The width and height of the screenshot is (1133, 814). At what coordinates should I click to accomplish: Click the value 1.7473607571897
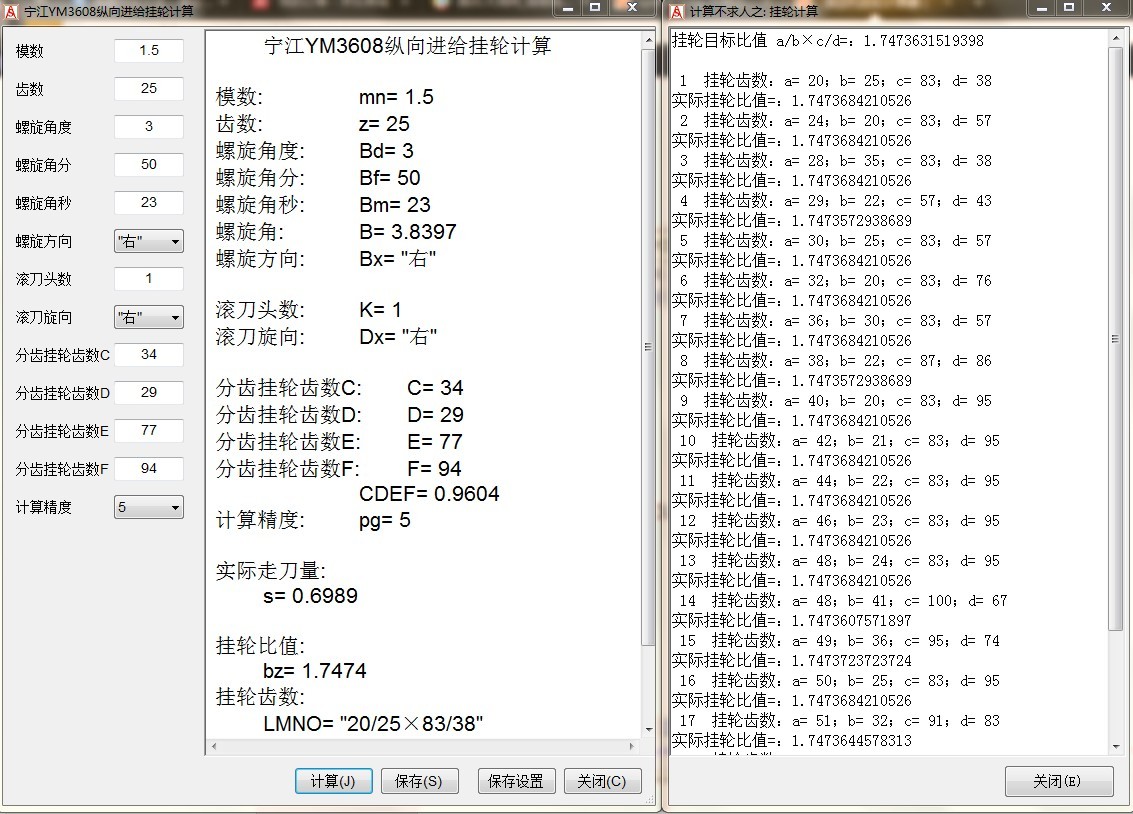pyautogui.click(x=851, y=620)
